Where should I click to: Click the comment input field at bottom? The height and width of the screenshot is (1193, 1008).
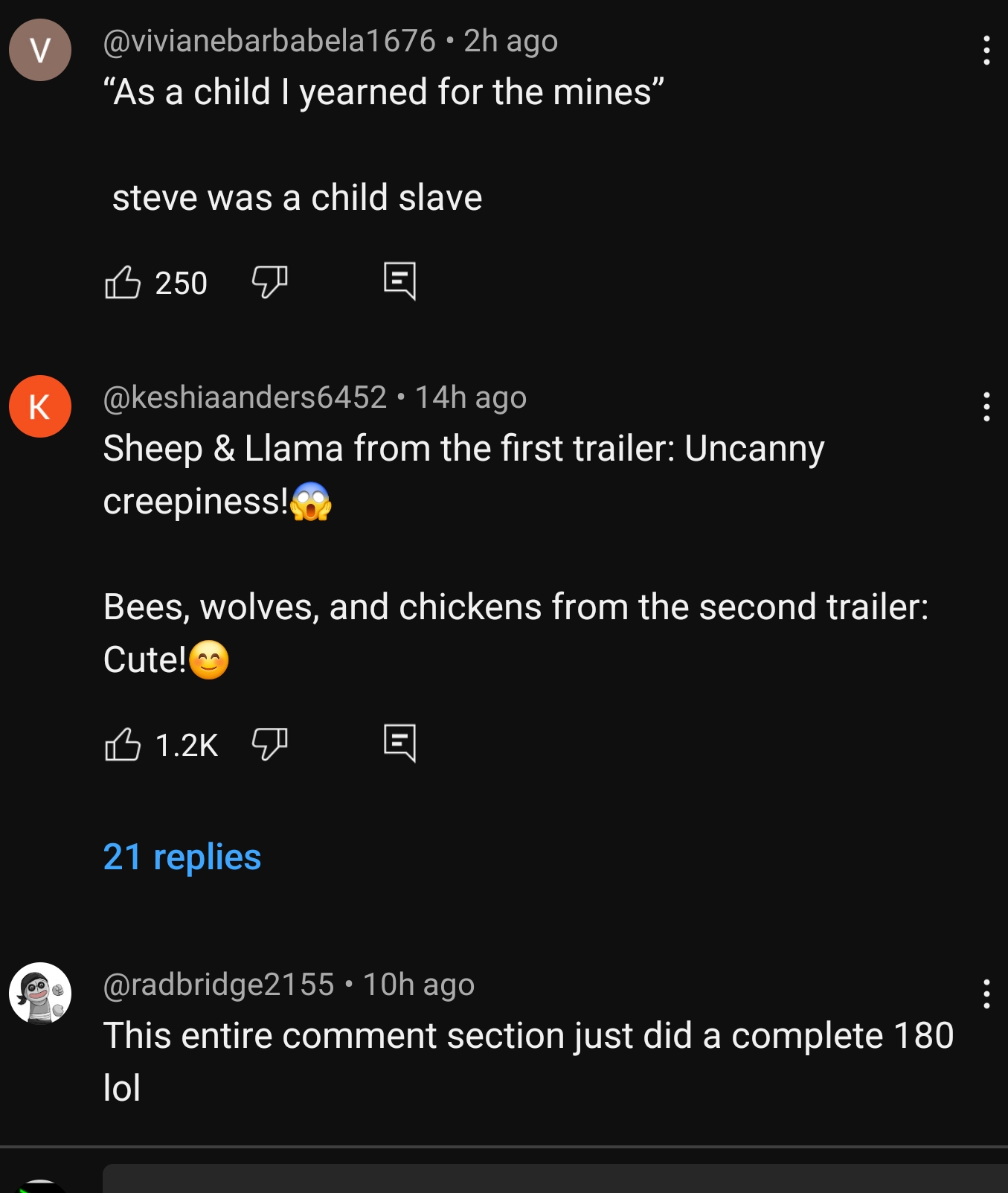(x=554, y=1179)
